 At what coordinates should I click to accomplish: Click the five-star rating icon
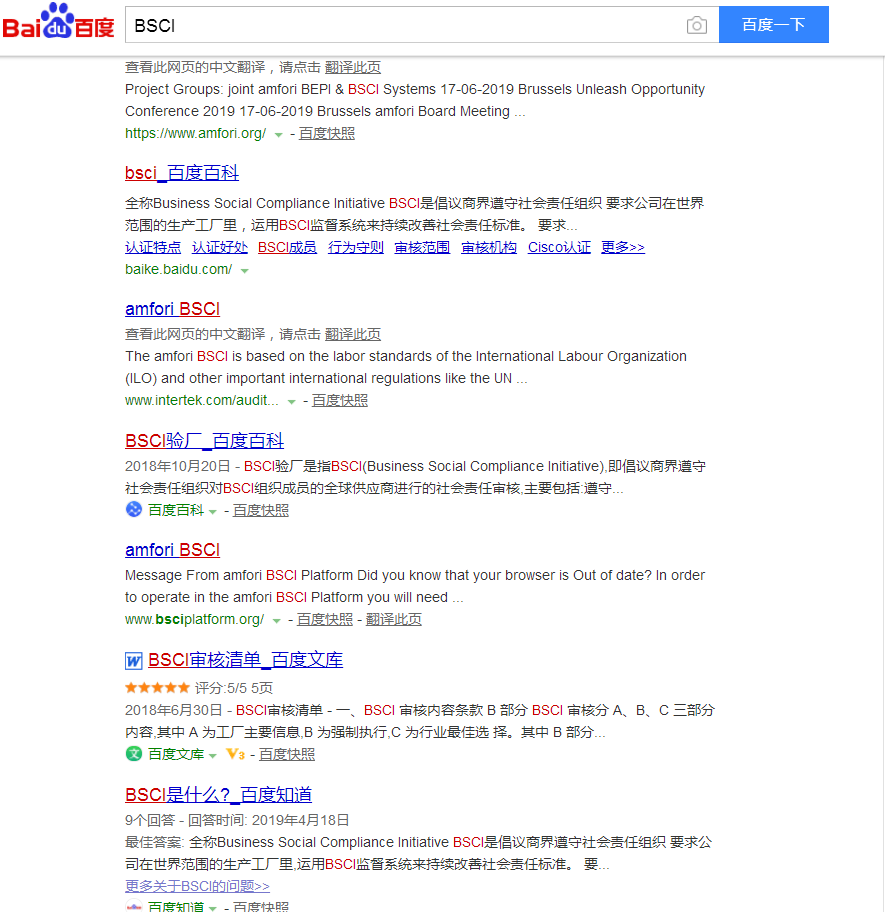(x=158, y=688)
